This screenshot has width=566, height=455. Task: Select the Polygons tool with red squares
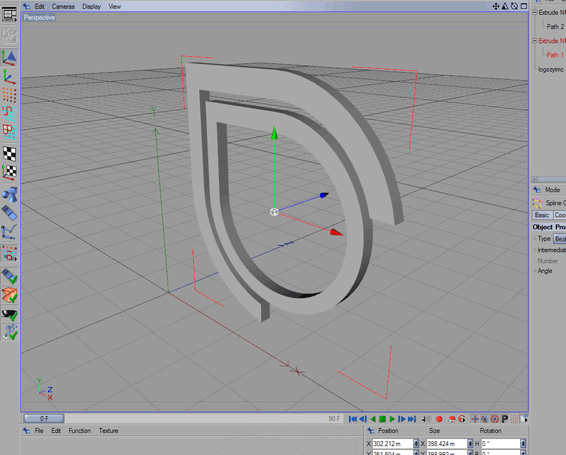pos(9,132)
